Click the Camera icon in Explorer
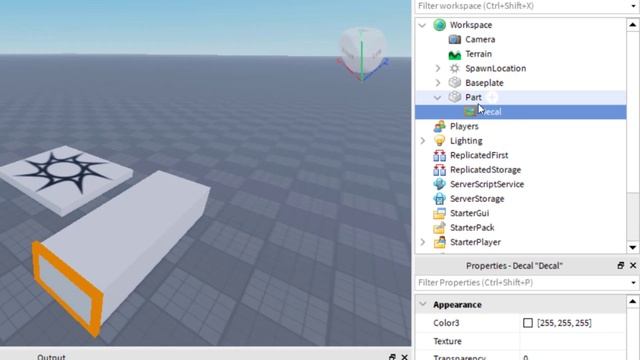 point(455,40)
